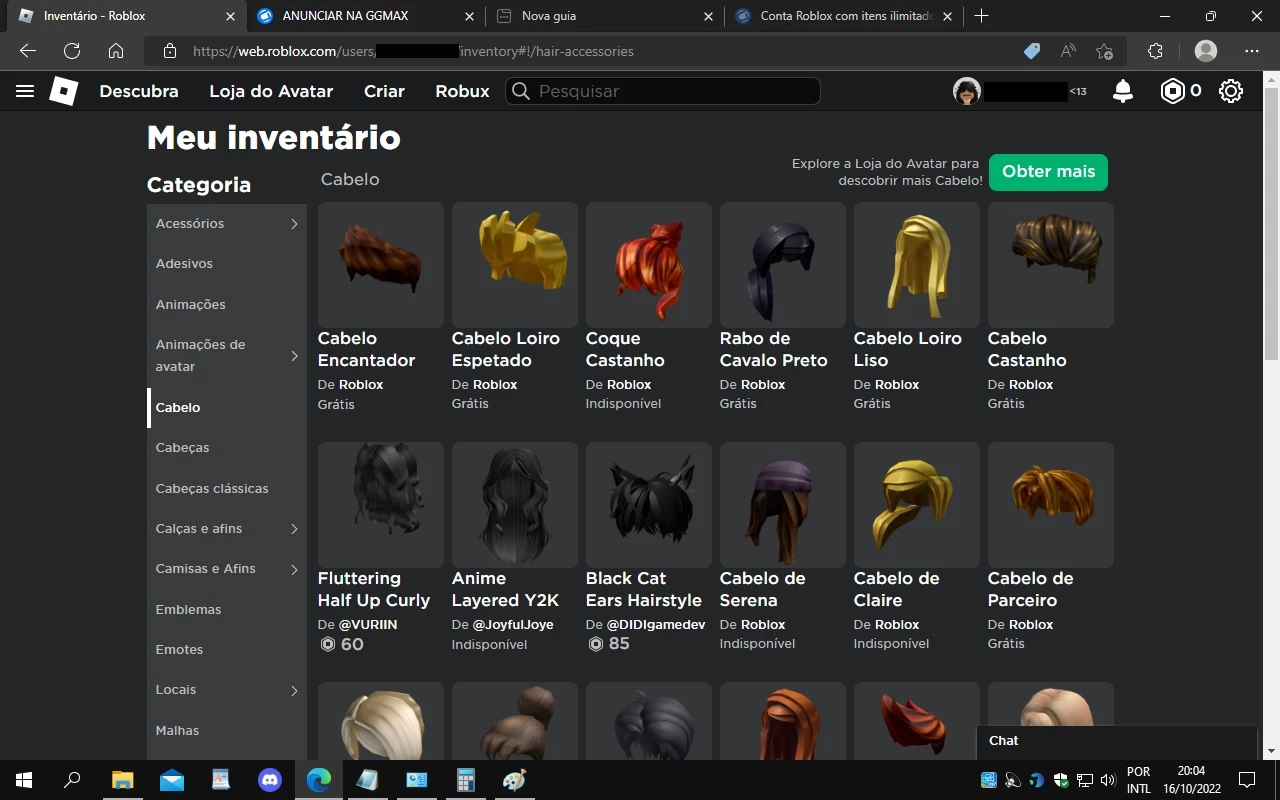View site info via lock icon

[170, 51]
